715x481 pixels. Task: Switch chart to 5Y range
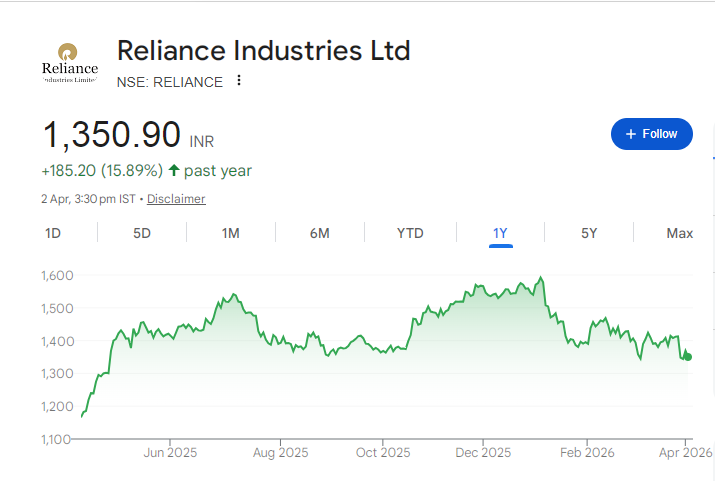589,233
